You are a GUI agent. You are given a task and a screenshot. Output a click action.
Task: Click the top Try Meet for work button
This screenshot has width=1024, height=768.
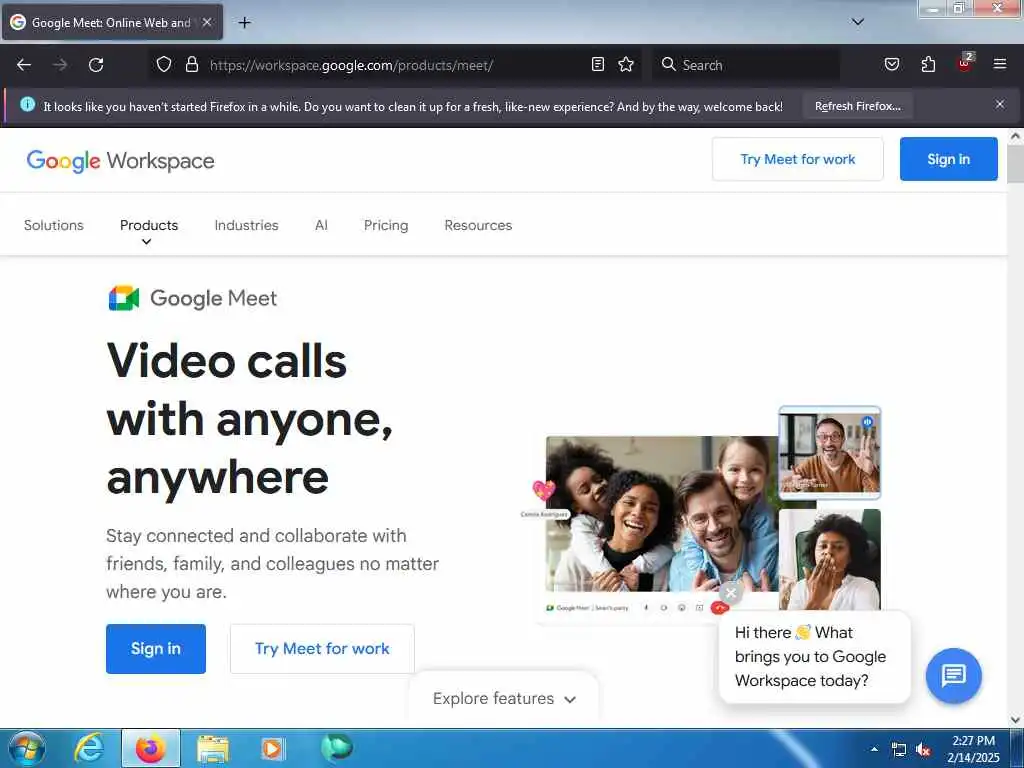point(797,159)
